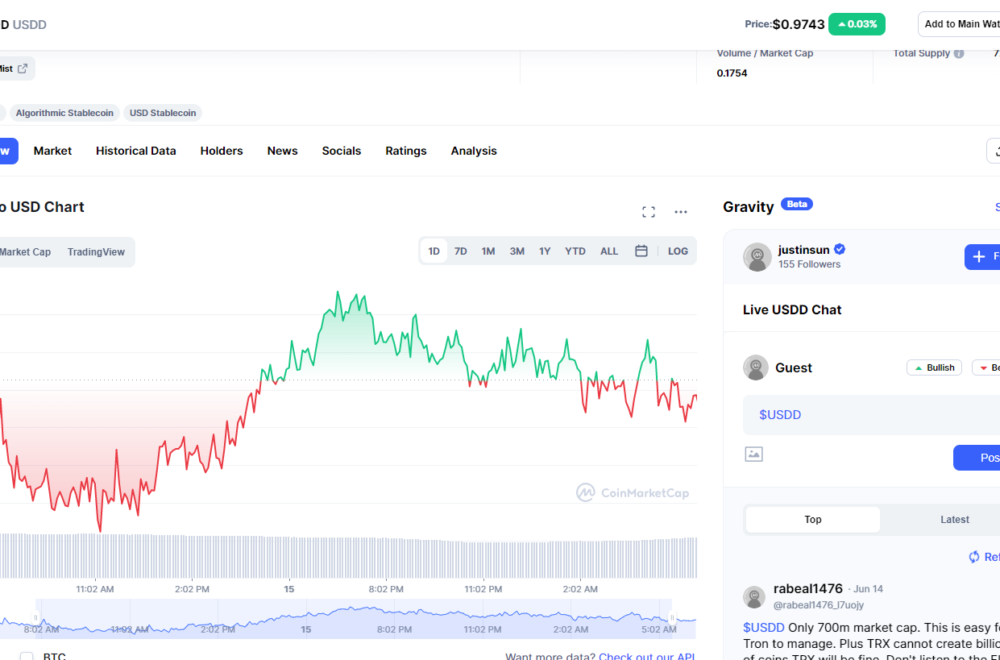
Task: Click the Guest avatar
Action: pyautogui.click(x=756, y=367)
